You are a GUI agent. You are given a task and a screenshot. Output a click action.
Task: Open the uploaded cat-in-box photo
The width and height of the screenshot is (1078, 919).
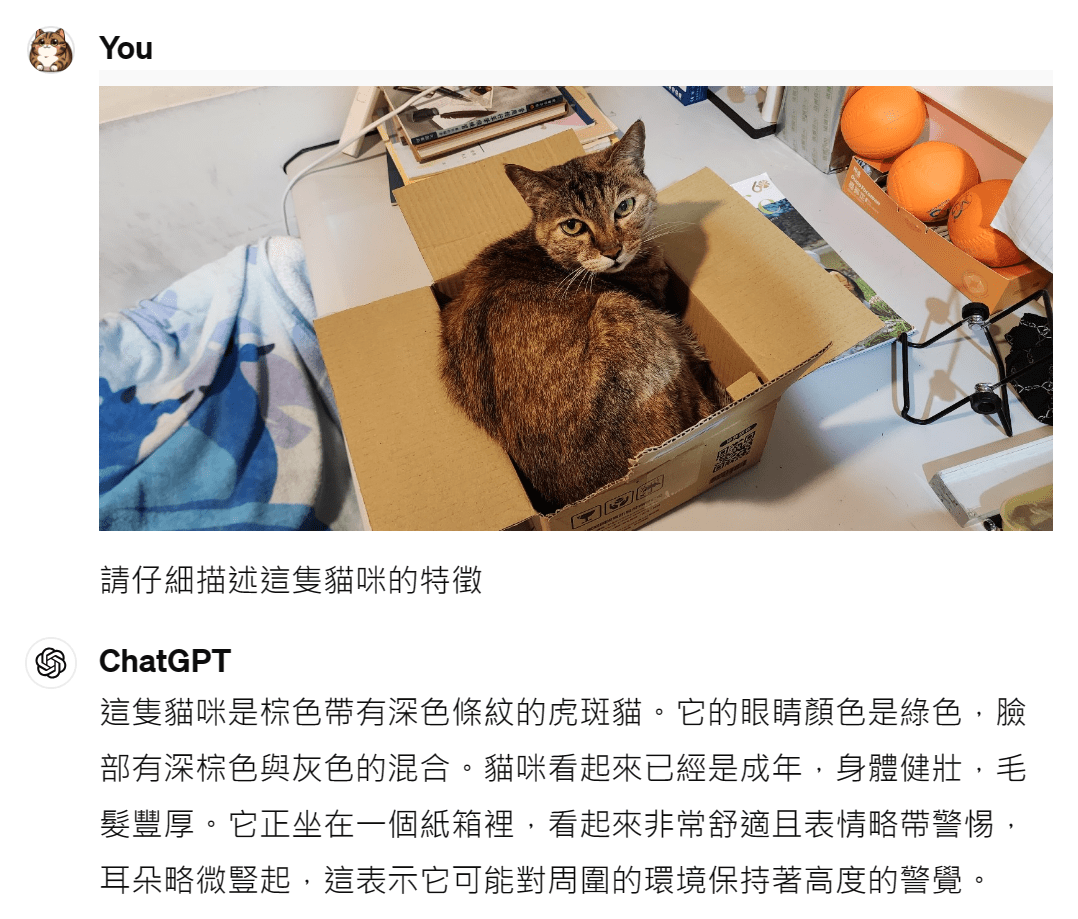(575, 308)
